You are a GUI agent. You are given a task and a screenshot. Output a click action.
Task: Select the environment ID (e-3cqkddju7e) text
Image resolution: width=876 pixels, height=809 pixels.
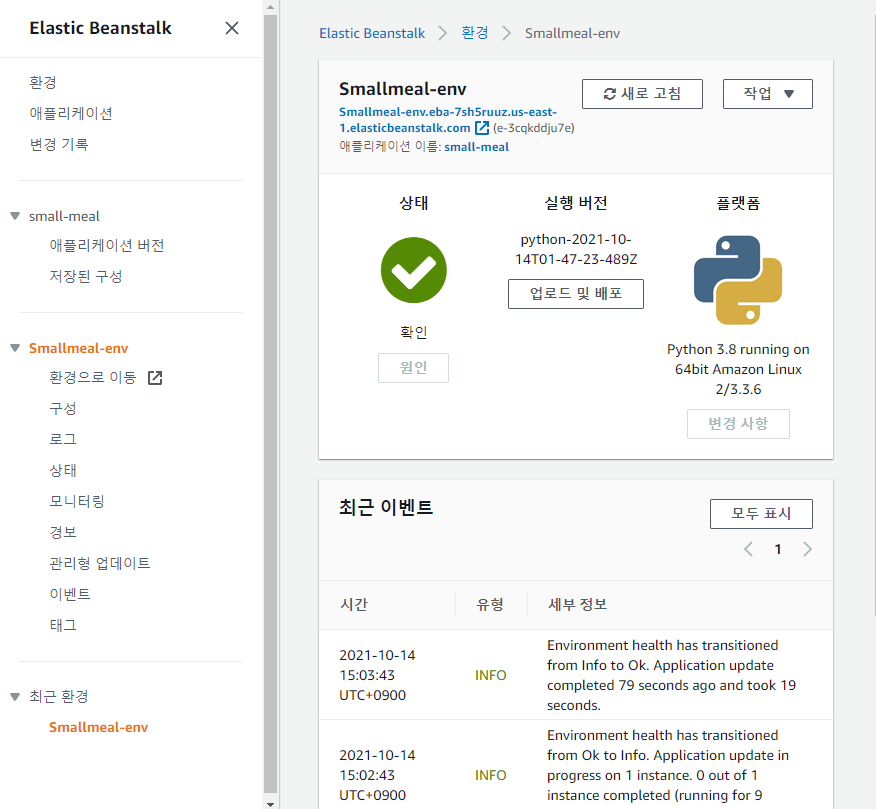pyautogui.click(x=534, y=128)
